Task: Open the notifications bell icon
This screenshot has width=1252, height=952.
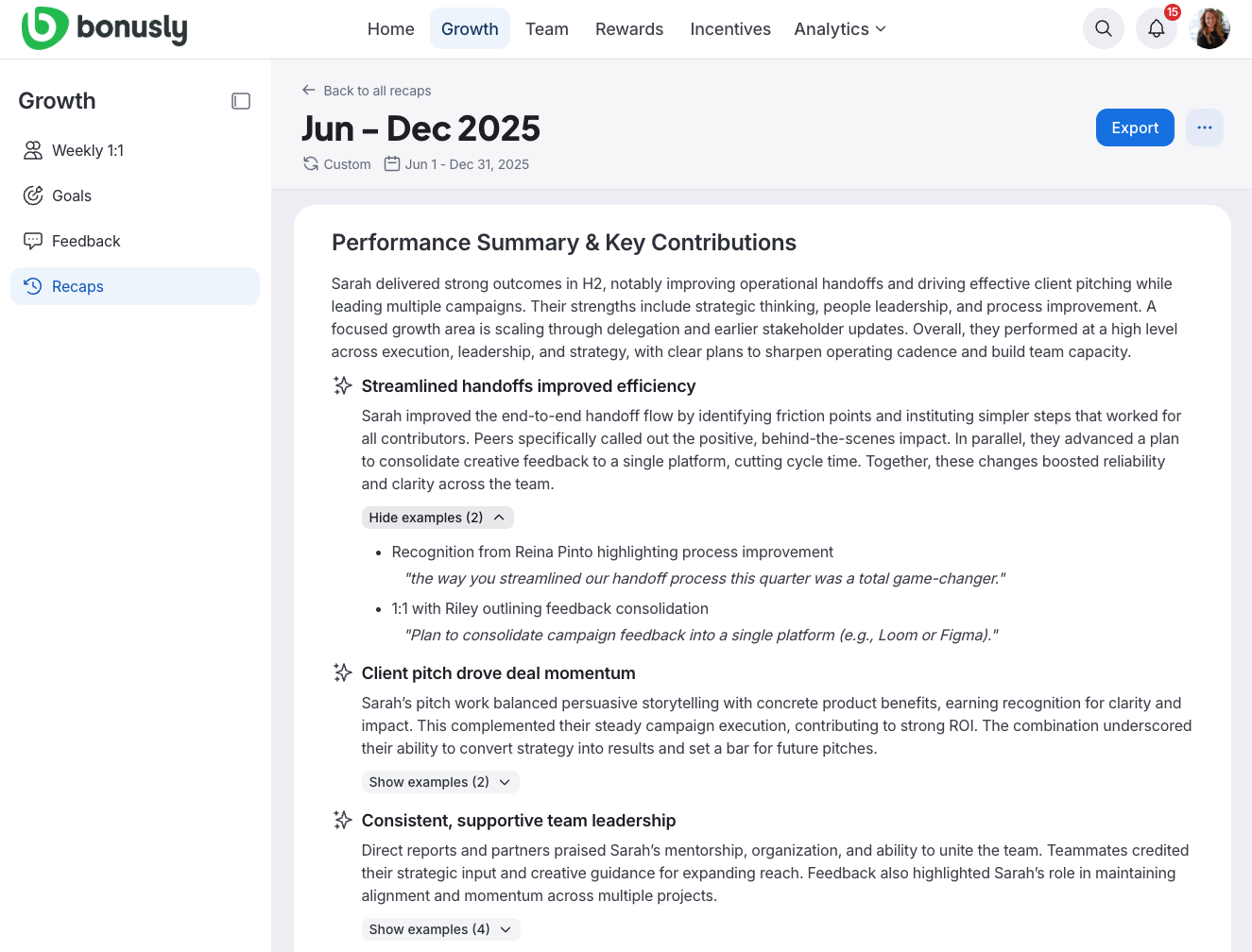Action: [x=1156, y=29]
